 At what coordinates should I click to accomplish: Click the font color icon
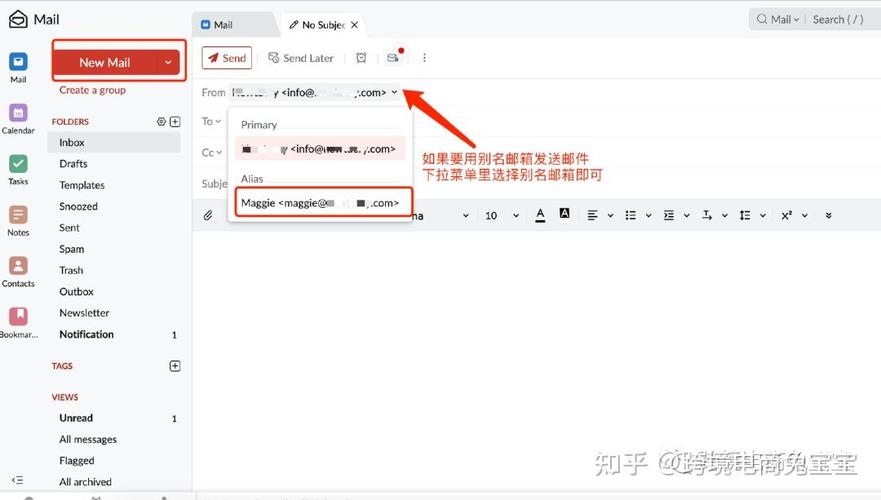coord(540,215)
